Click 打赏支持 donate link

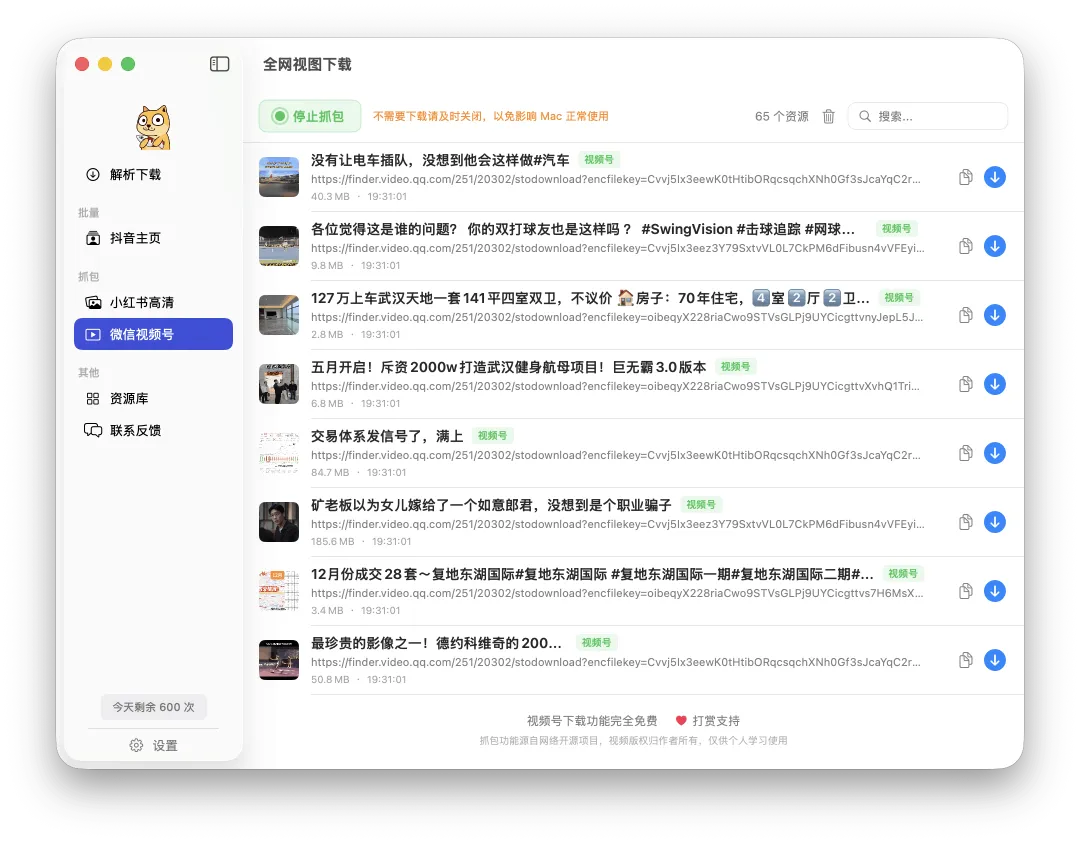707,720
